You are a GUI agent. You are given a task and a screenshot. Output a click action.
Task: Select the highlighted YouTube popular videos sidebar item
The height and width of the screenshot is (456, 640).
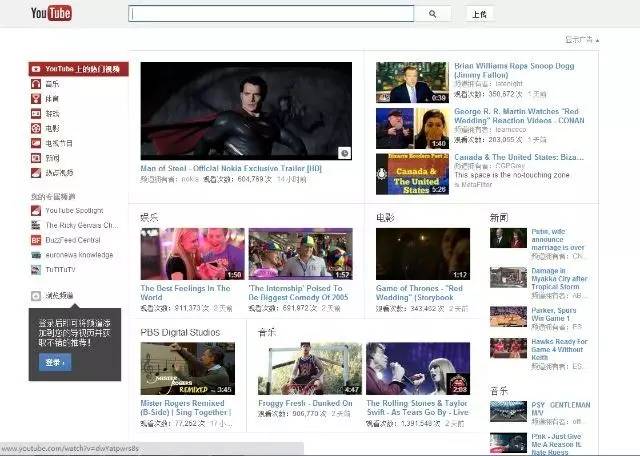pyautogui.click(x=78, y=69)
